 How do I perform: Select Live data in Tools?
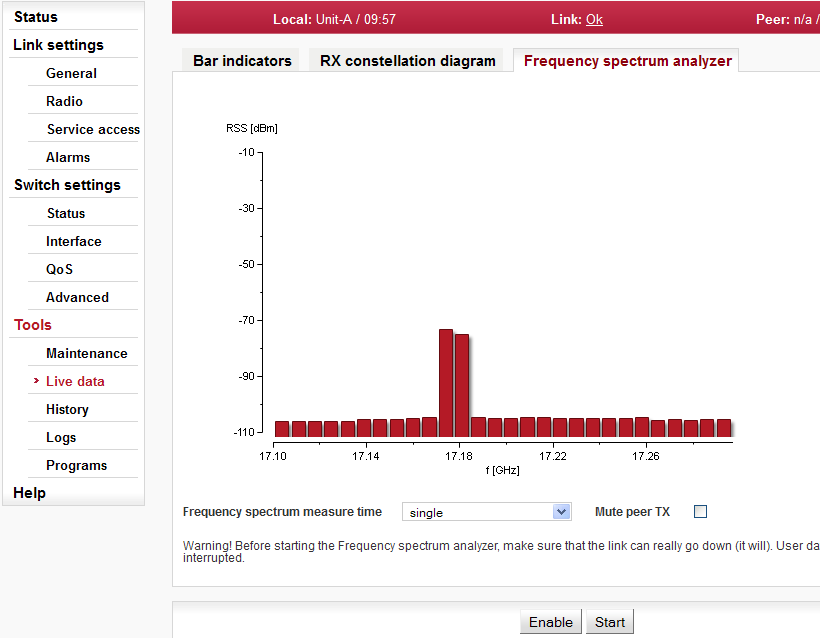tap(75, 381)
